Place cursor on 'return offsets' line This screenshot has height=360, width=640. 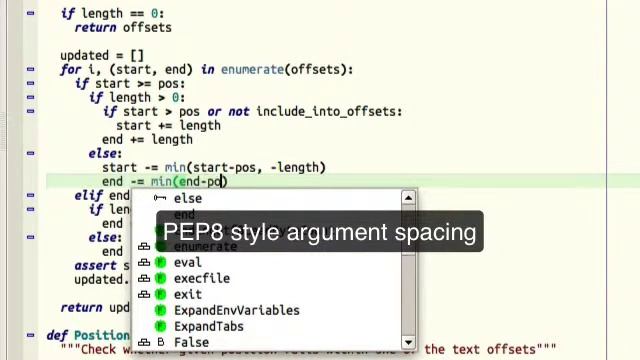click(123, 28)
